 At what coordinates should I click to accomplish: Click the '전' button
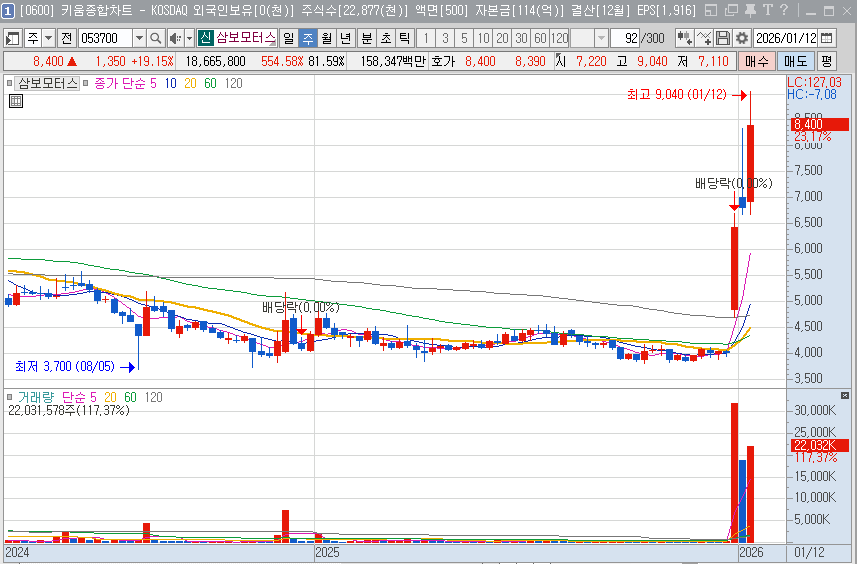67,38
